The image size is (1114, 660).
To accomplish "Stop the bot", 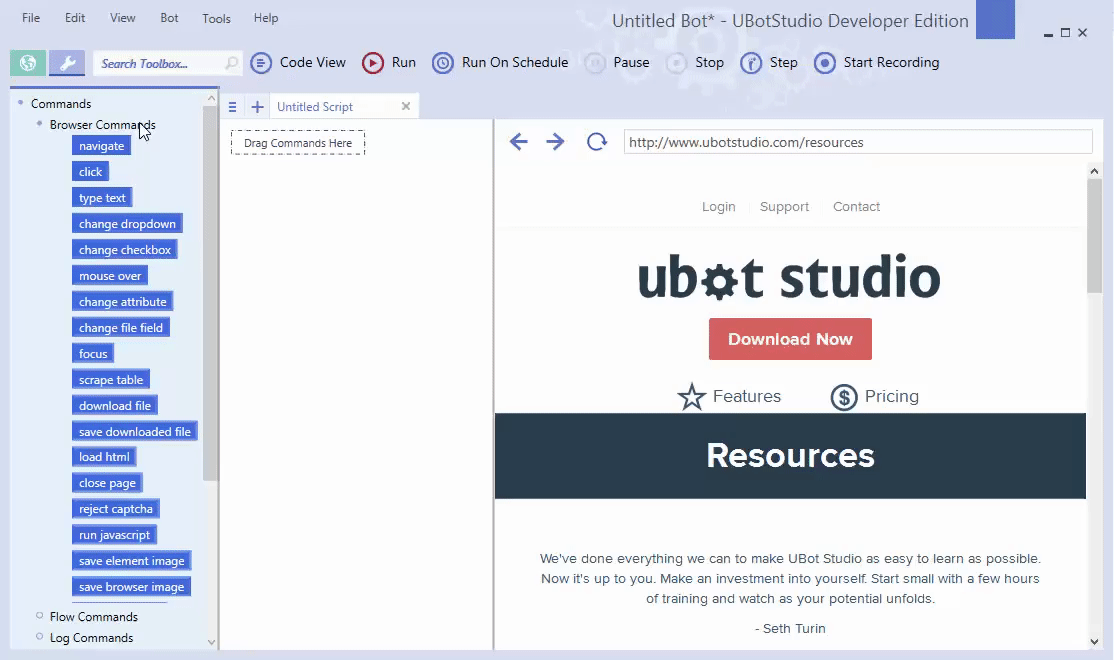I will pos(696,63).
